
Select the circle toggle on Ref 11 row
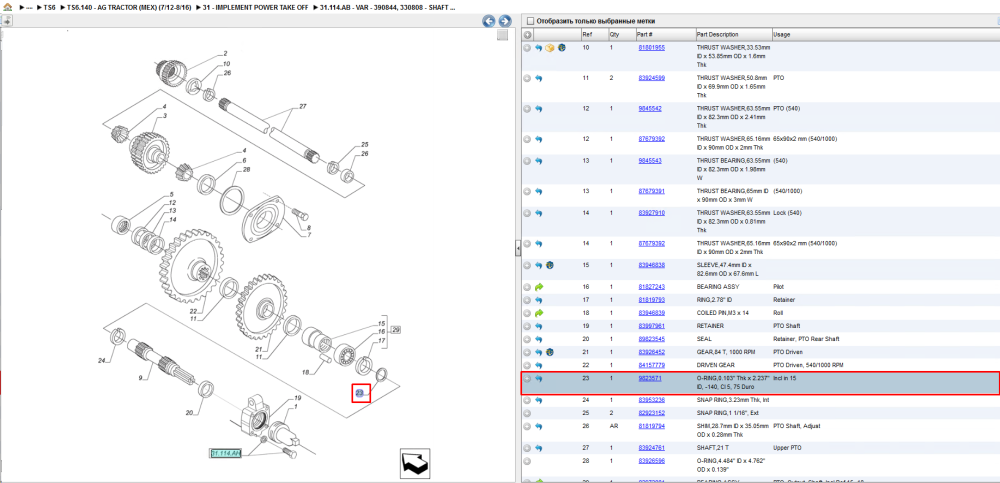tap(527, 78)
